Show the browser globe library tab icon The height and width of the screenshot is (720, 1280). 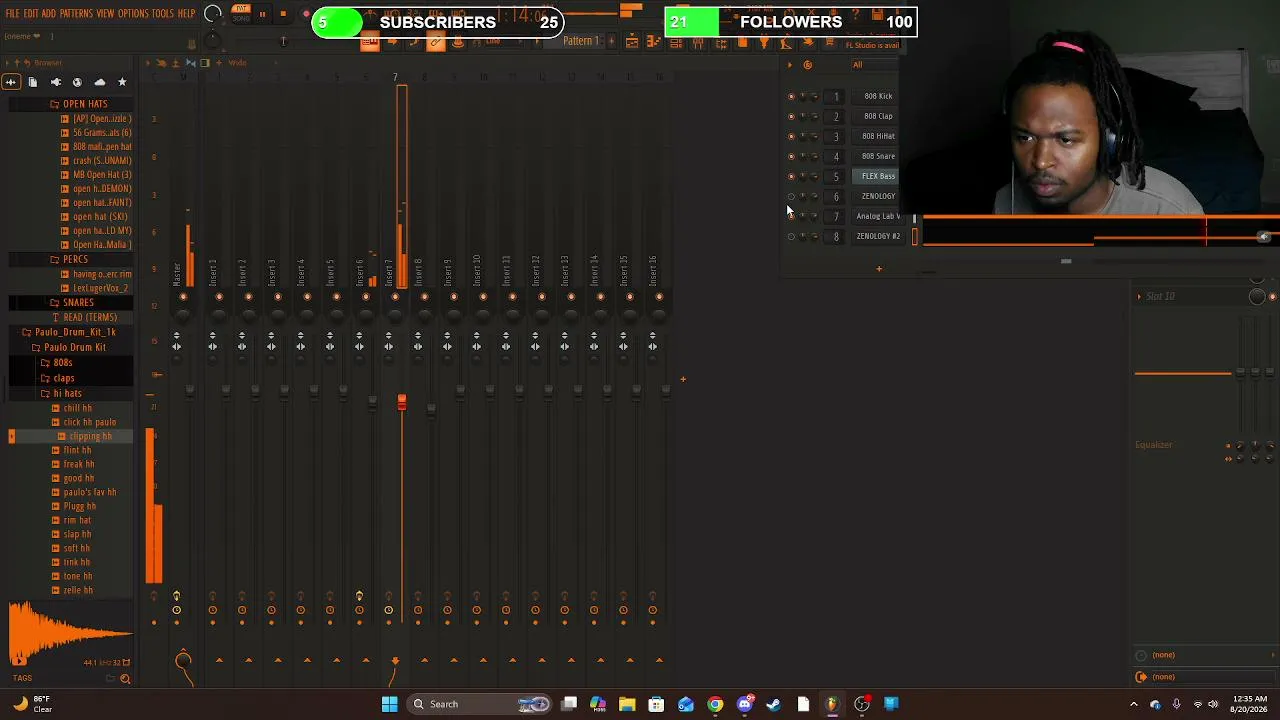[77, 82]
